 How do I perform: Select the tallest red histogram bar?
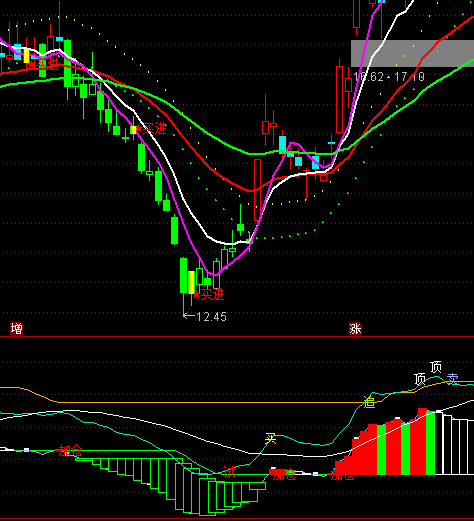pos(422,441)
